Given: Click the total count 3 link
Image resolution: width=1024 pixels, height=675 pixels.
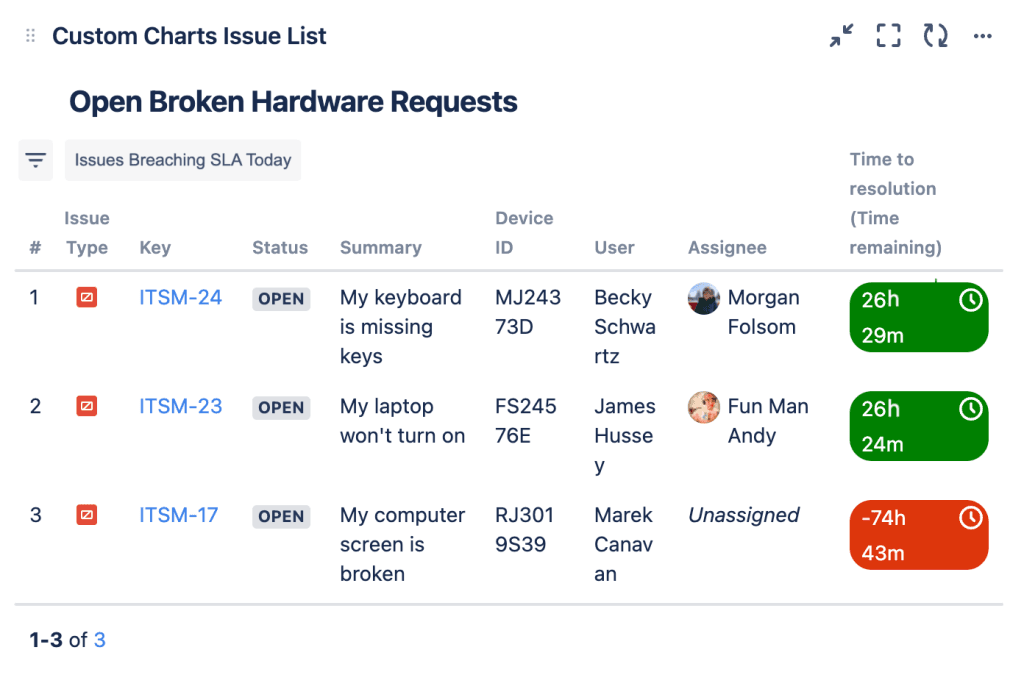Looking at the screenshot, I should click(x=100, y=640).
